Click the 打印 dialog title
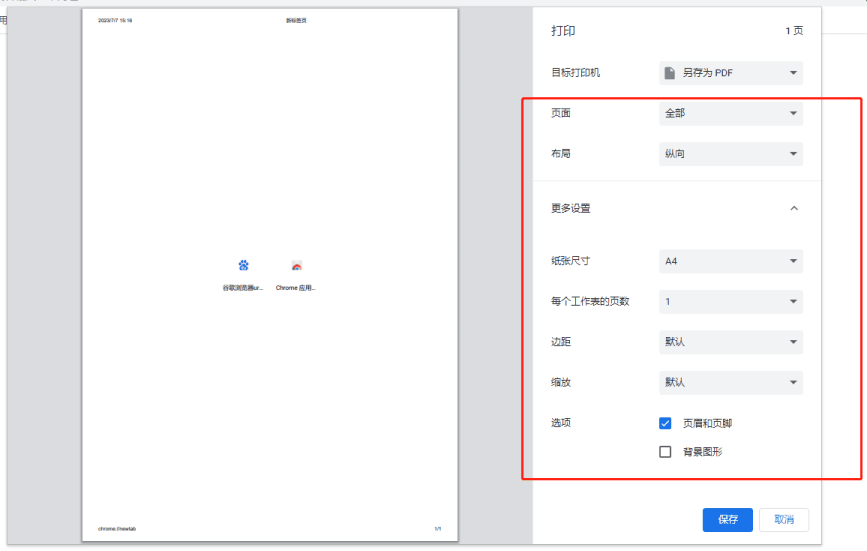The height and width of the screenshot is (551, 867). click(x=563, y=31)
